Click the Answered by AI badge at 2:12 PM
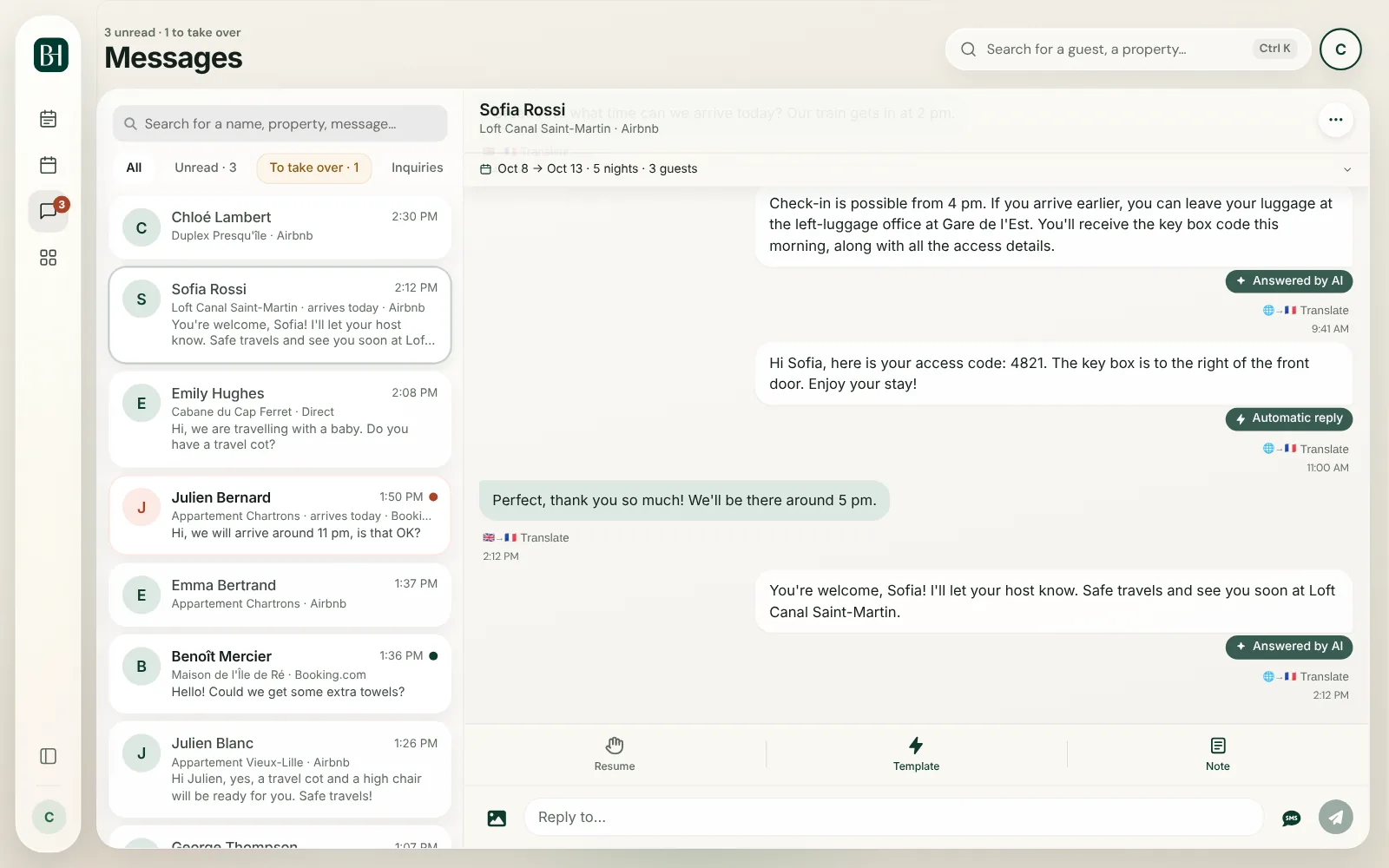The height and width of the screenshot is (868, 1389). [1289, 647]
